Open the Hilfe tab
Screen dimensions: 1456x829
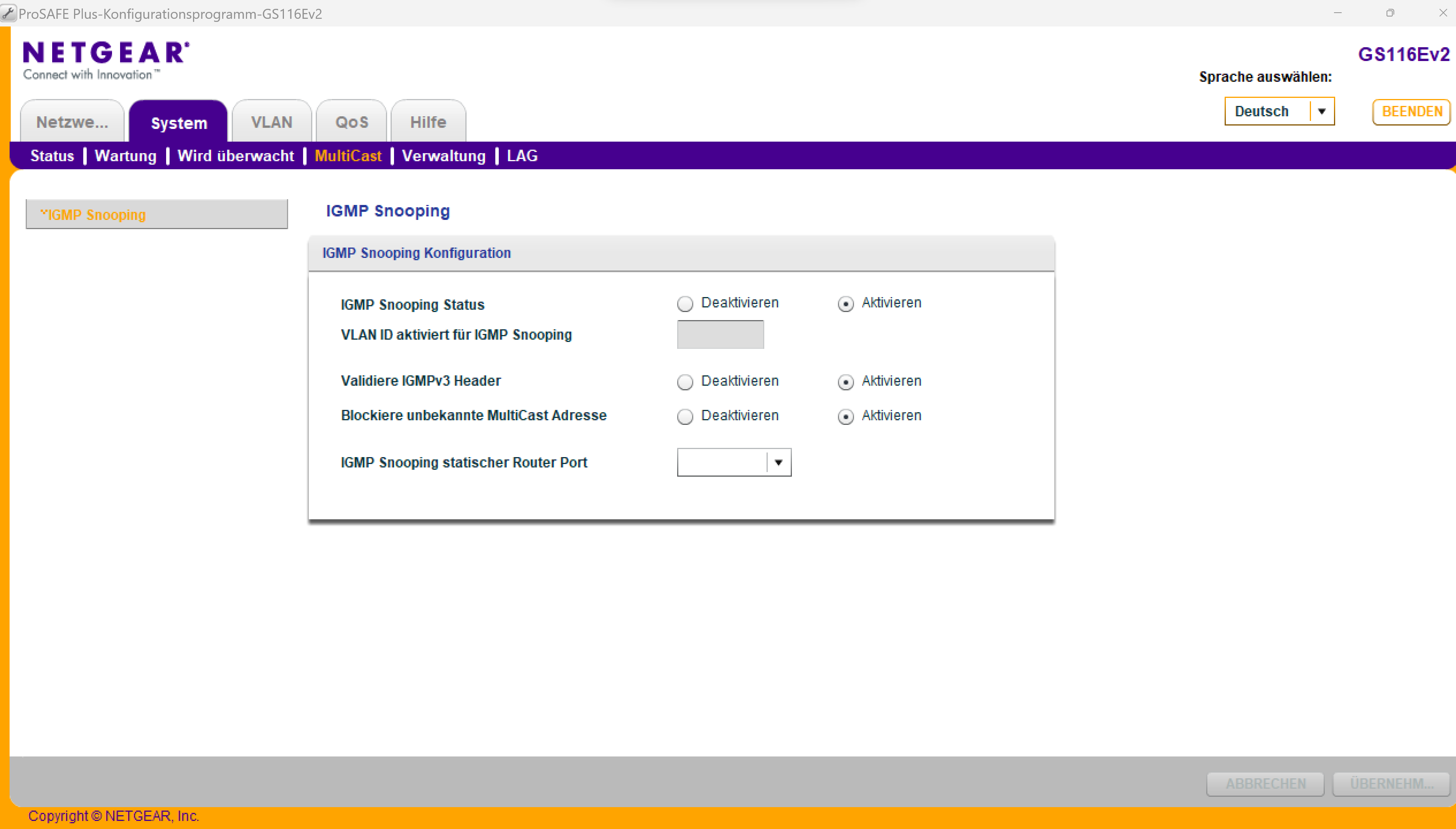(x=428, y=122)
